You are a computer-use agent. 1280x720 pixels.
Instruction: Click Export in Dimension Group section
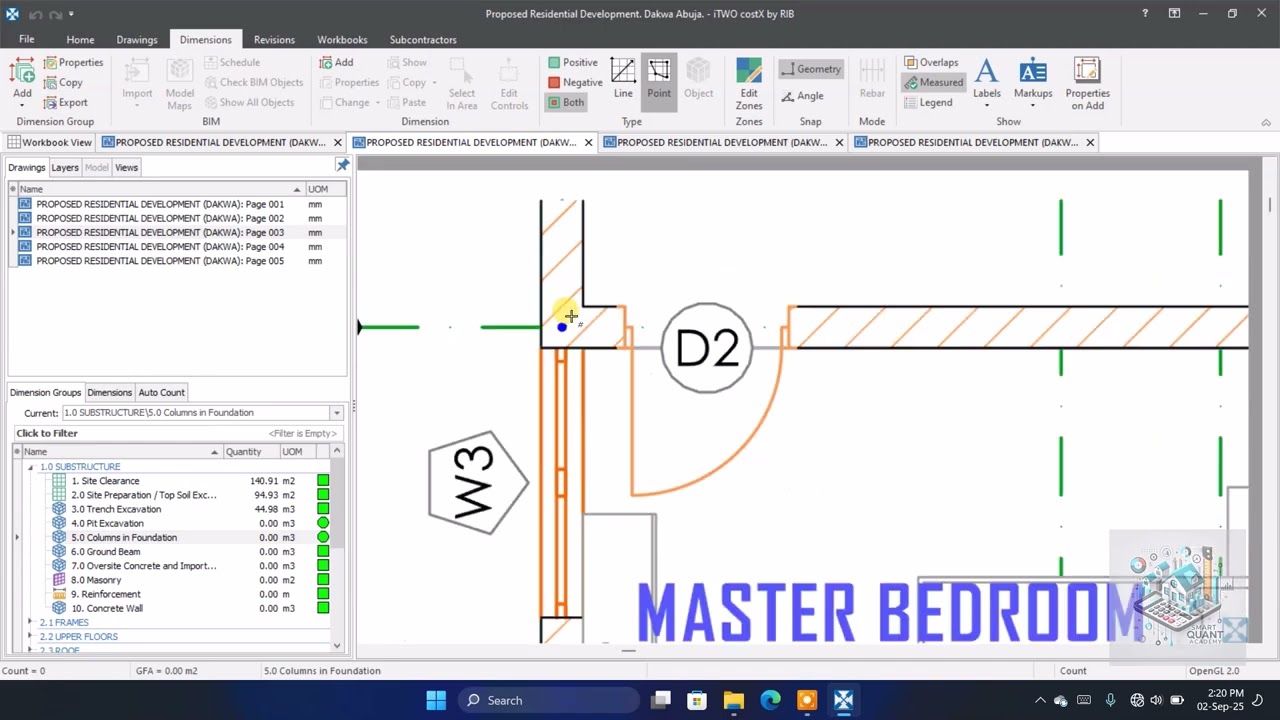(66, 102)
